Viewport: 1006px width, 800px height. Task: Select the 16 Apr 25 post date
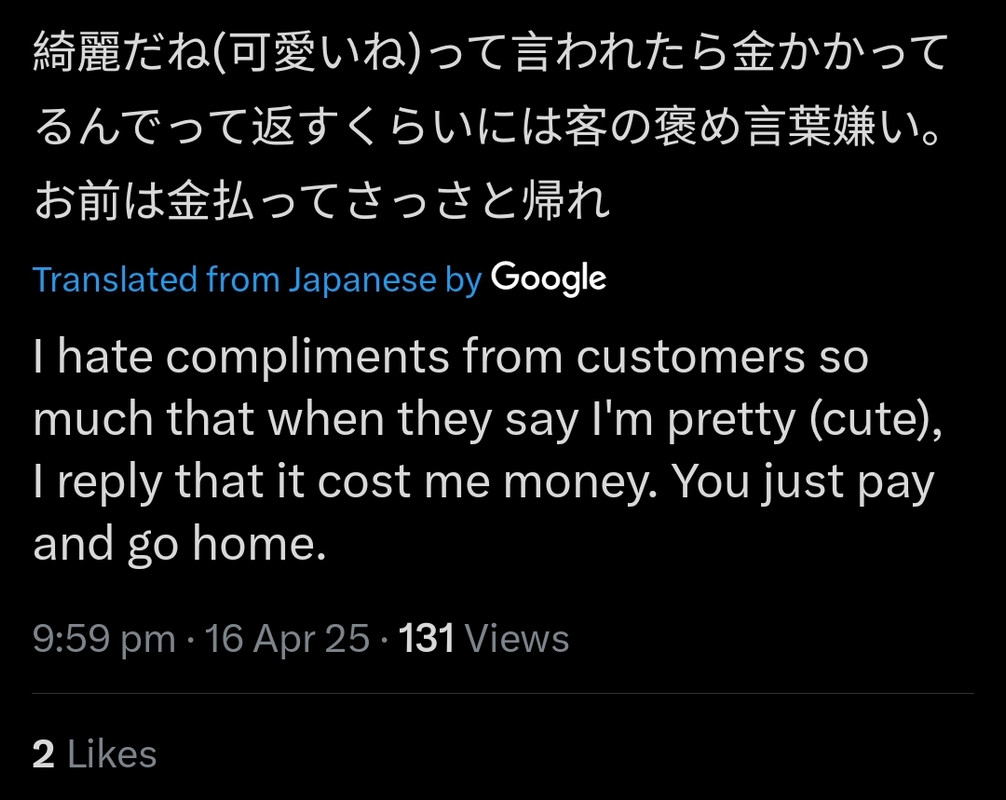click(287, 639)
